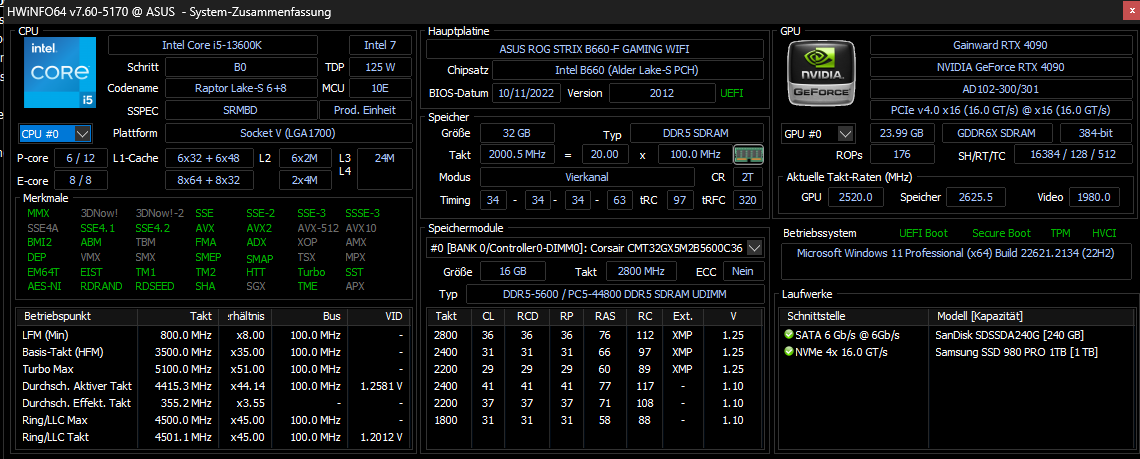
Task: Click the Intel B660 (Alder Lake-S PCH) chipset field
Action: [628, 71]
